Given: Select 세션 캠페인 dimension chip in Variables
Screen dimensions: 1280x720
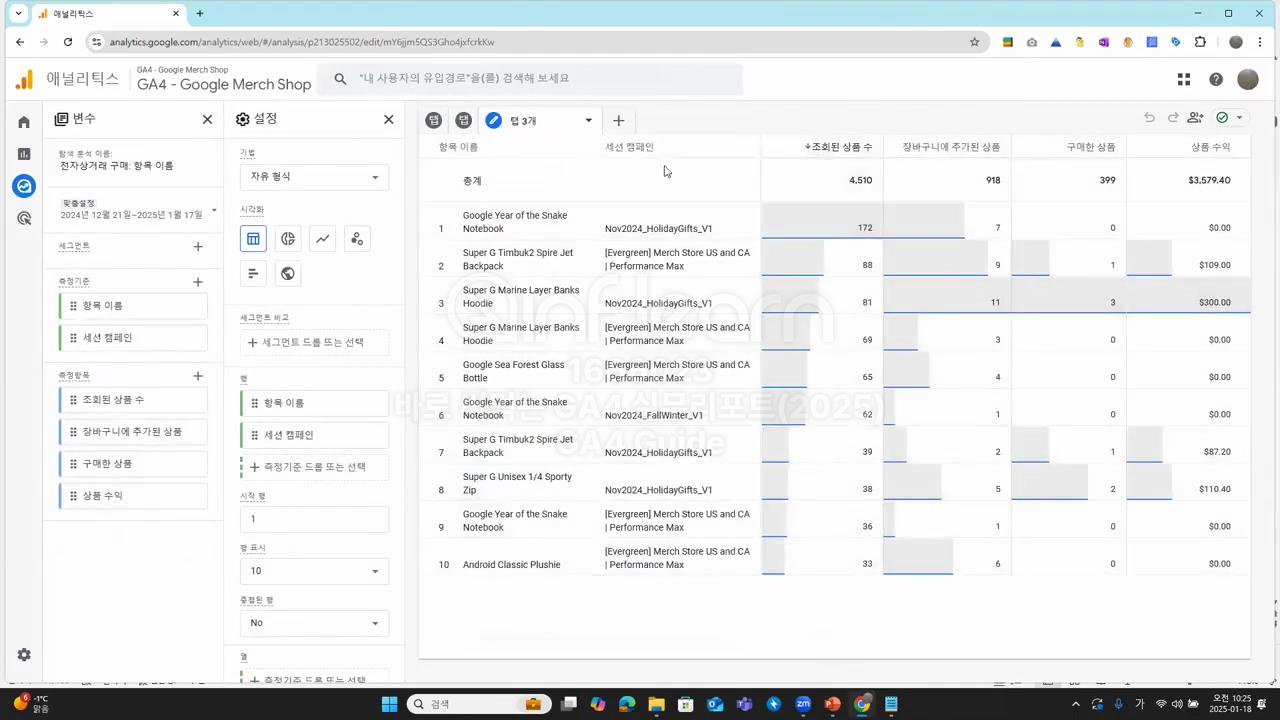Looking at the screenshot, I should pos(133,338).
